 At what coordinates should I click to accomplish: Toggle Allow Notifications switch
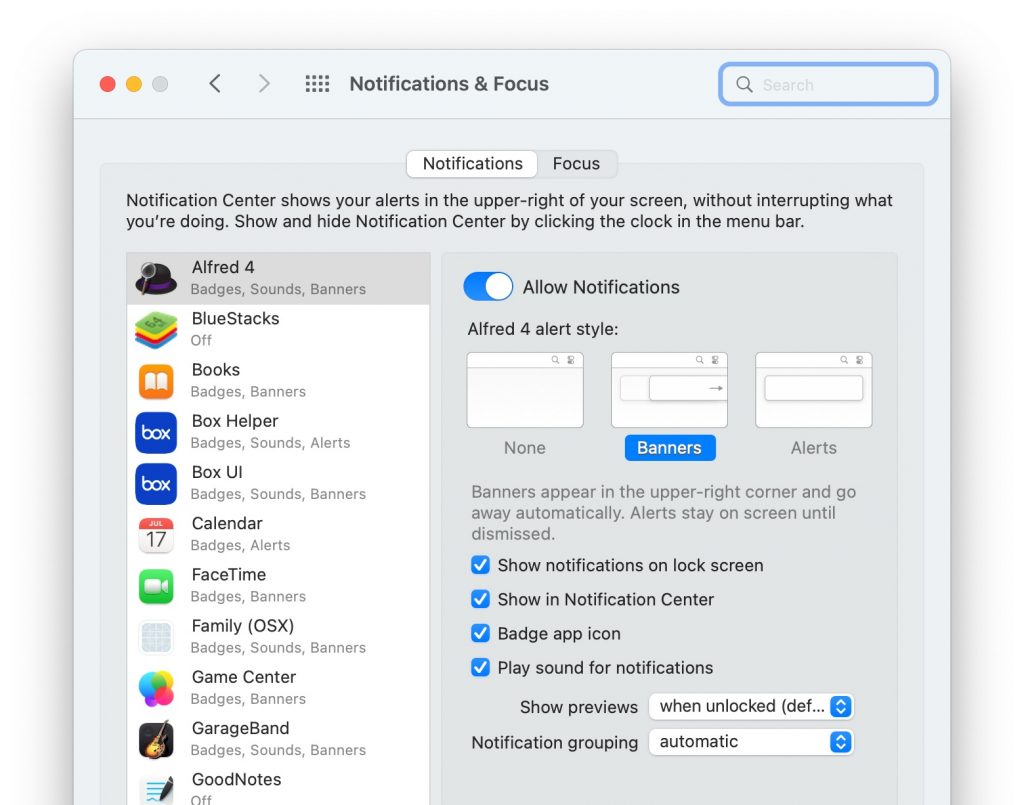[488, 287]
